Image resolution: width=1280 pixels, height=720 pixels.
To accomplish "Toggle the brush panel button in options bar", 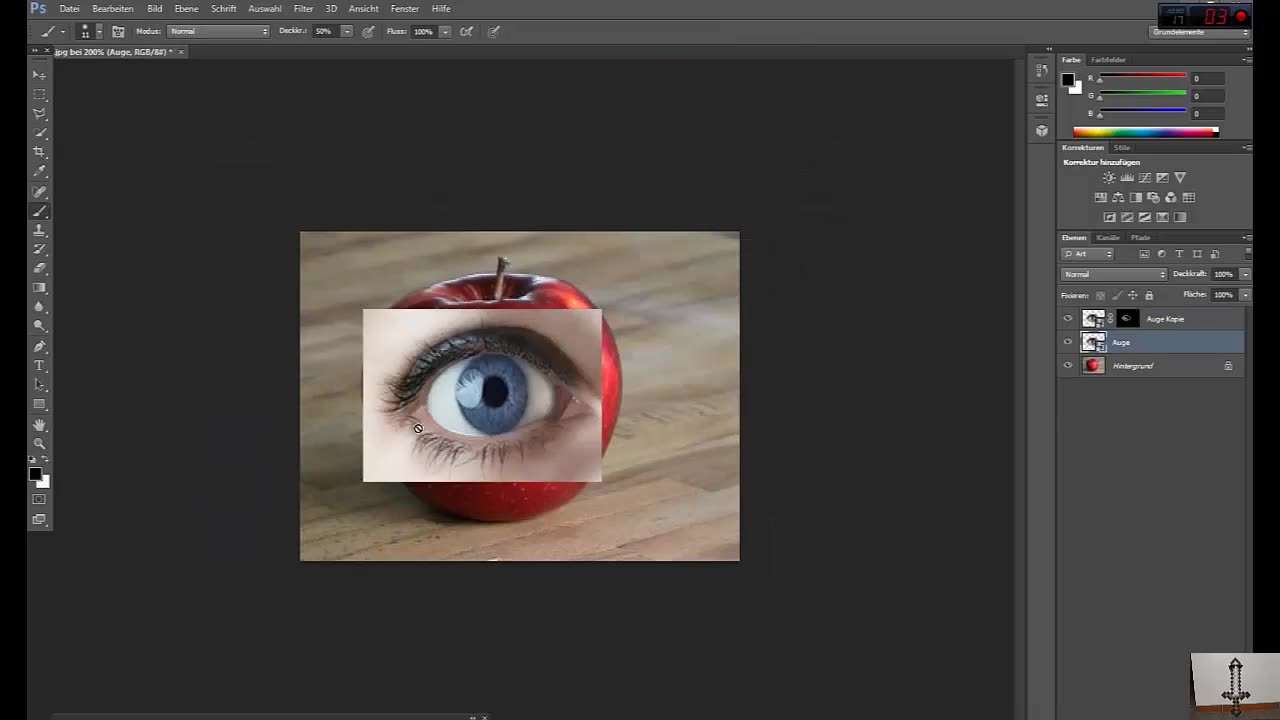I will pyautogui.click(x=118, y=32).
